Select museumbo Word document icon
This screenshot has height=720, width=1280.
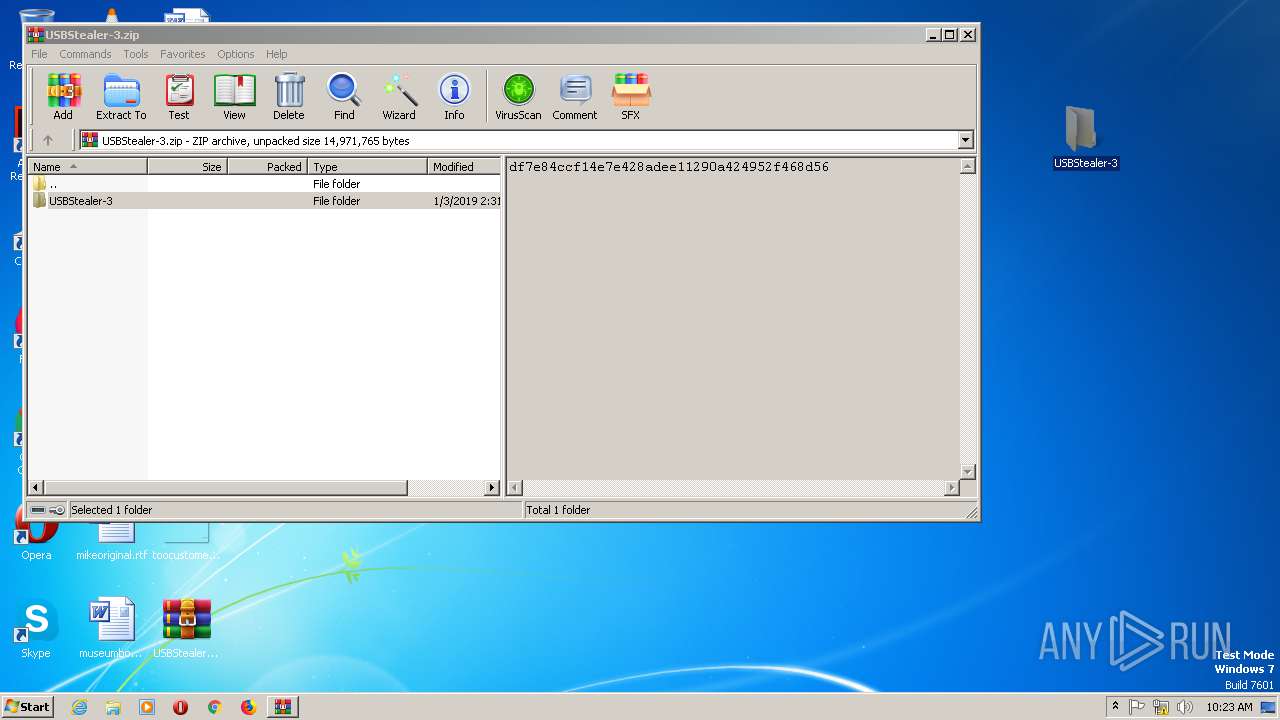click(111, 630)
